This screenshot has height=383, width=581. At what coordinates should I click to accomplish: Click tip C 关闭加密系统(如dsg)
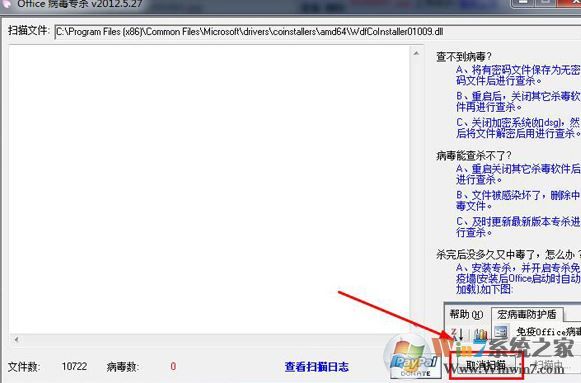click(x=518, y=128)
